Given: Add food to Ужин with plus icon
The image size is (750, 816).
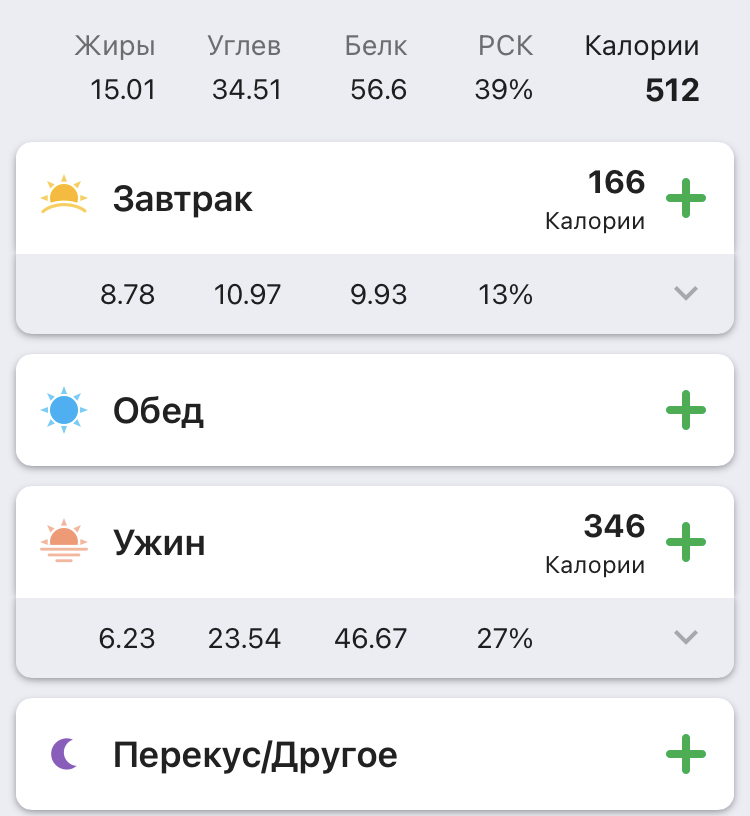Looking at the screenshot, I should click(686, 542).
